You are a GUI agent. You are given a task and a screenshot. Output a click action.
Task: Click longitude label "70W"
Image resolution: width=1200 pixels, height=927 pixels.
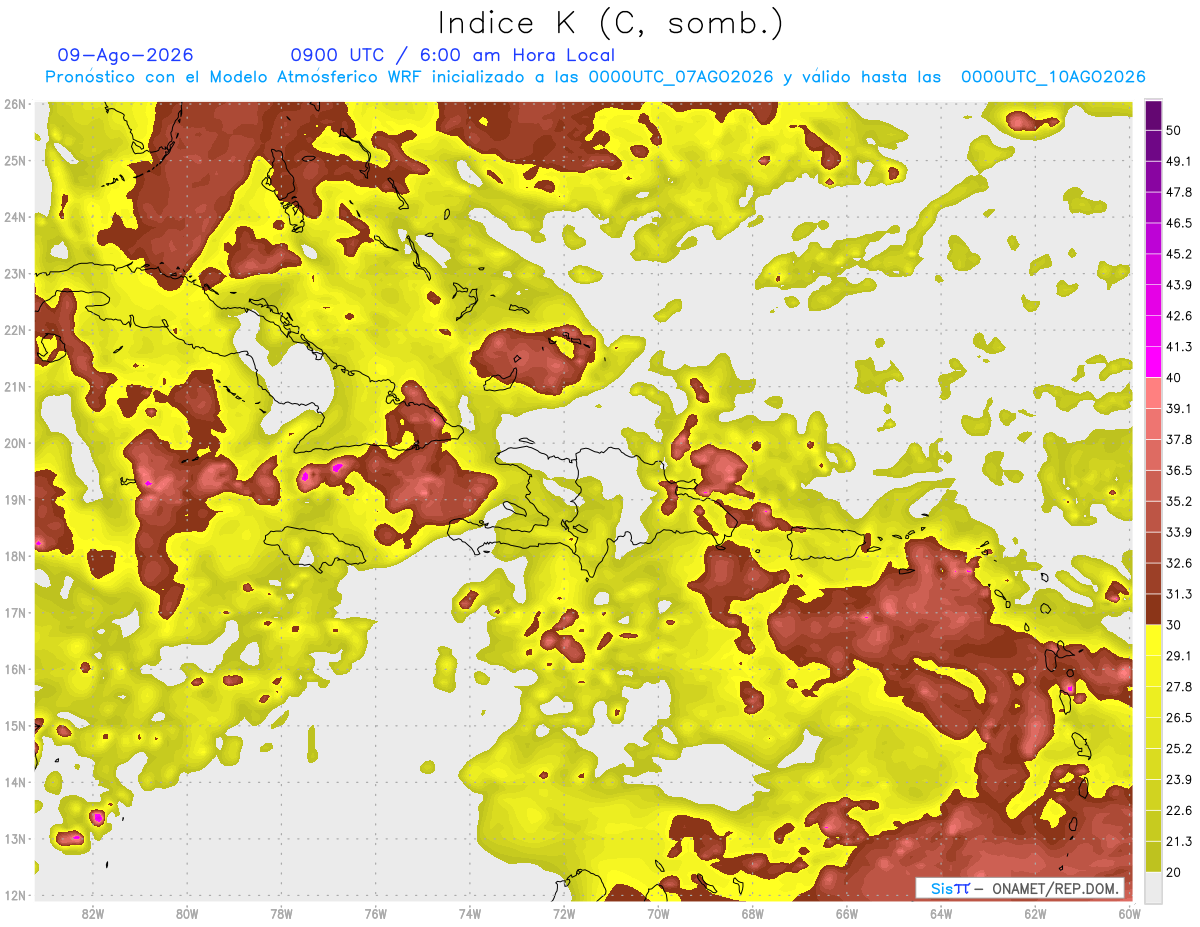coord(658,914)
